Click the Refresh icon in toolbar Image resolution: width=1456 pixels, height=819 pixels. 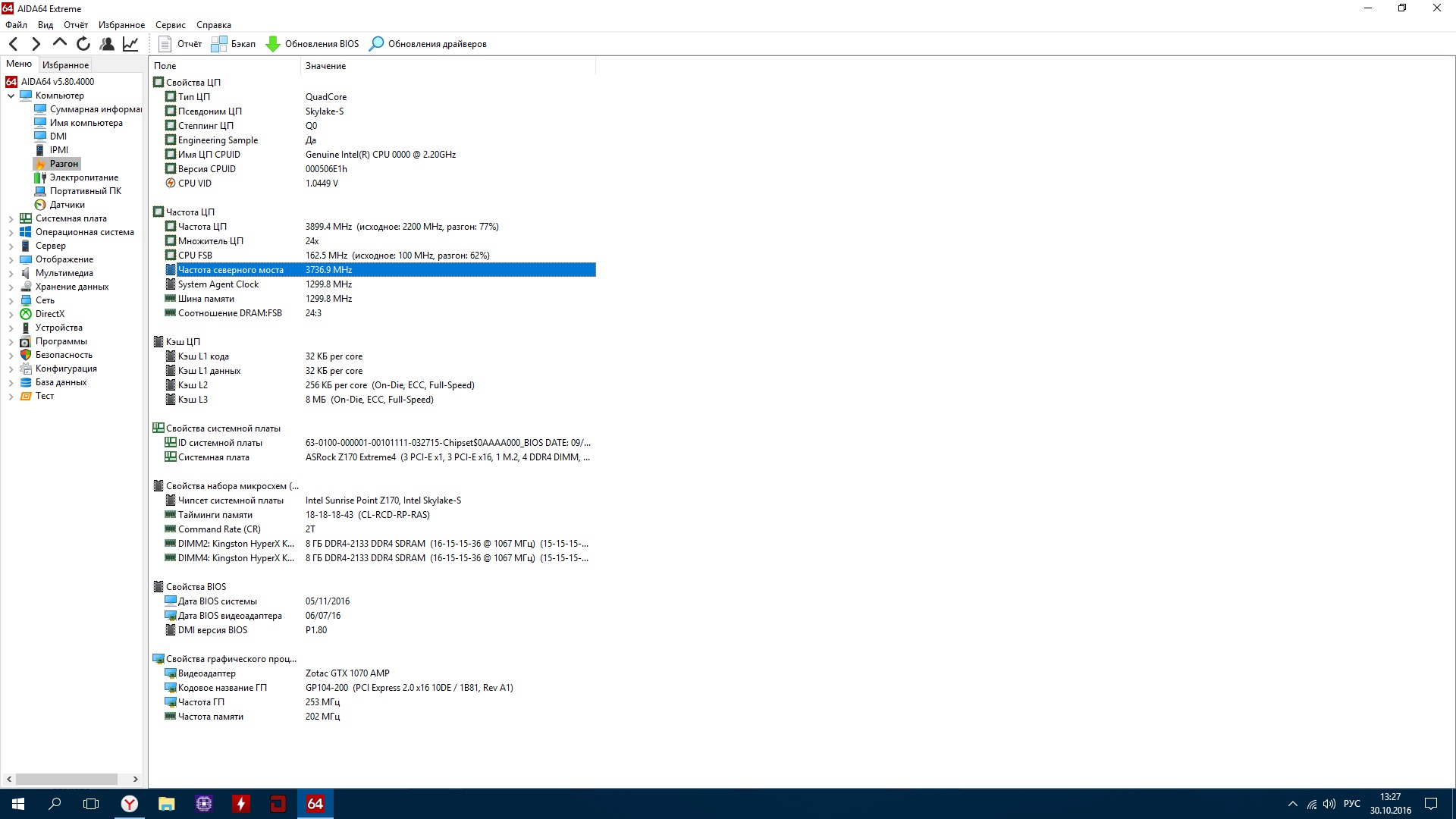(83, 44)
